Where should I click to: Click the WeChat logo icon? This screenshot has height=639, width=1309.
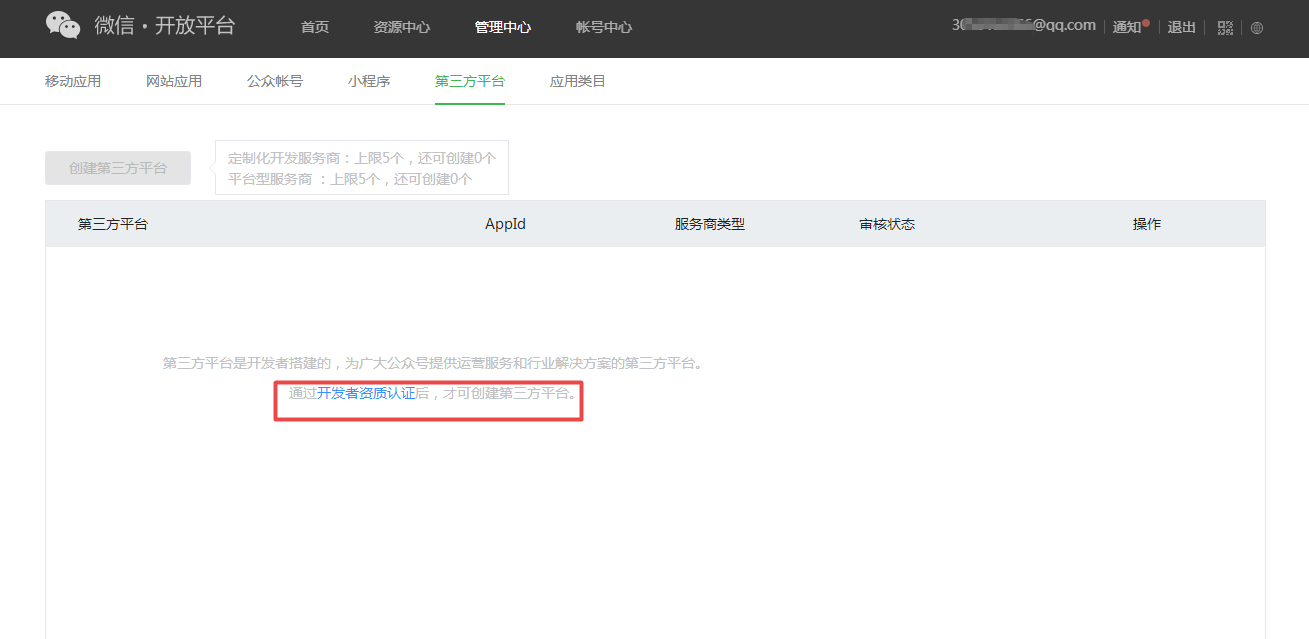pos(63,26)
